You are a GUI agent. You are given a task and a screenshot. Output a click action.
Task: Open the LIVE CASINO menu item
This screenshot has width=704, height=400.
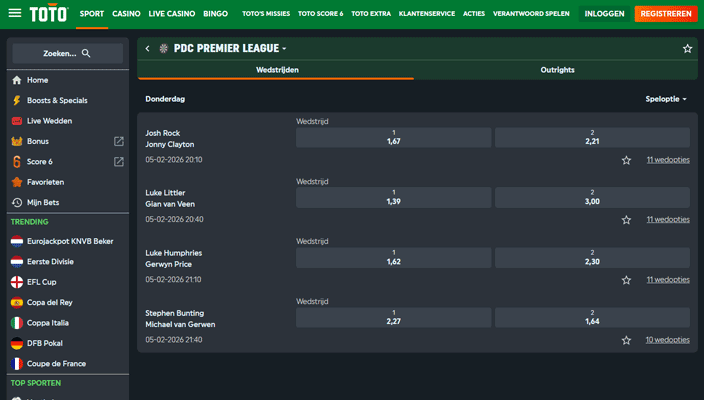tap(172, 14)
